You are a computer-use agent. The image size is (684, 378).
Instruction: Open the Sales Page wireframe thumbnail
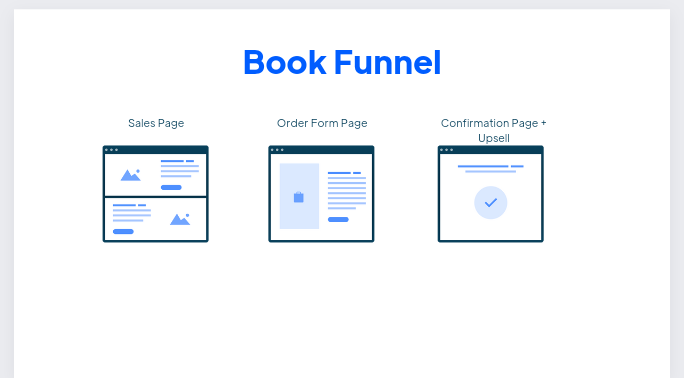156,194
